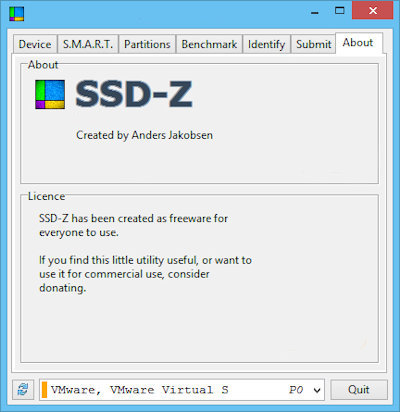Select the About tab
Screen dimensions: 400x412
coord(358,43)
